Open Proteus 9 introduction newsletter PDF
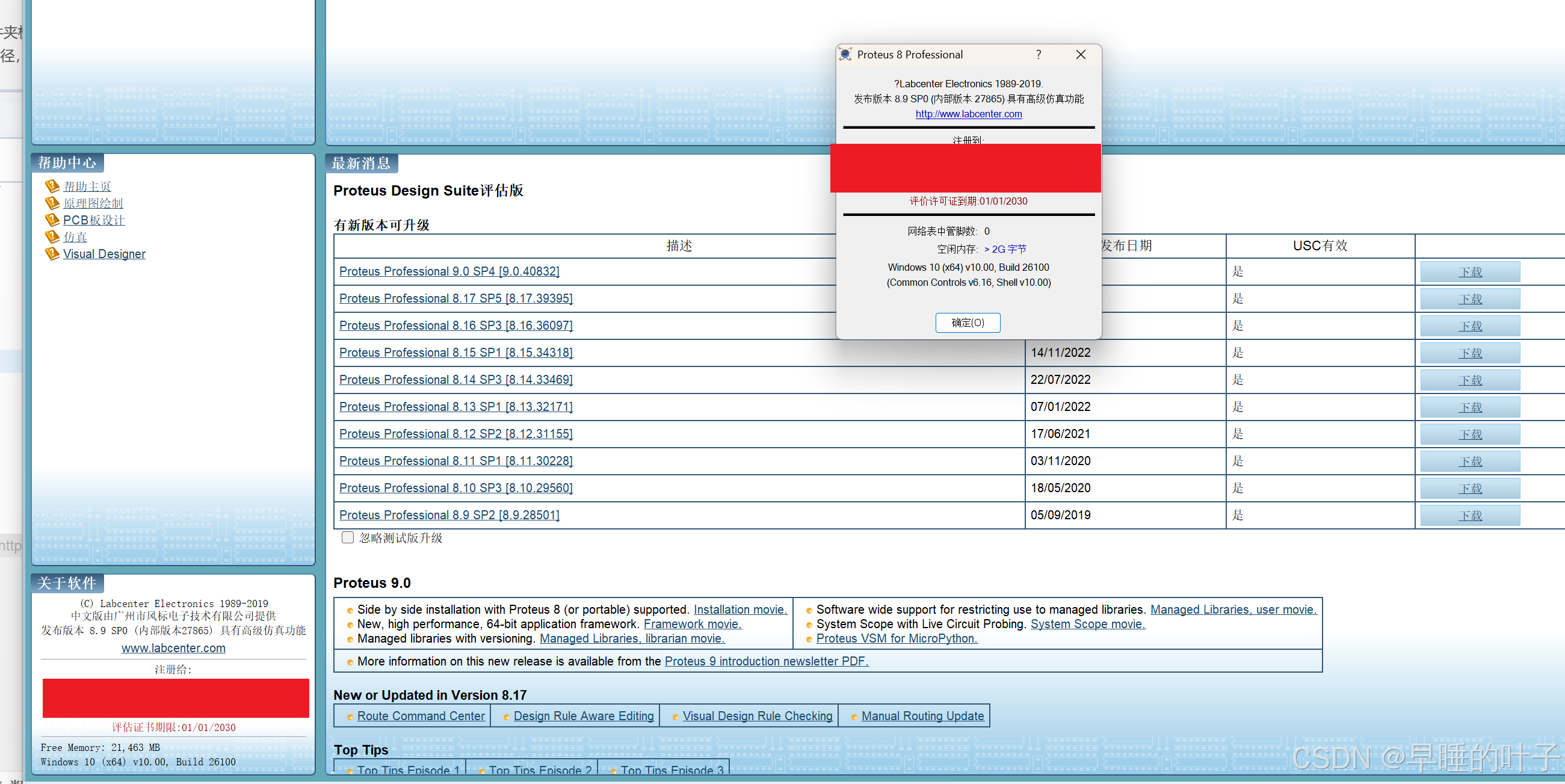1565x784 pixels. click(766, 661)
